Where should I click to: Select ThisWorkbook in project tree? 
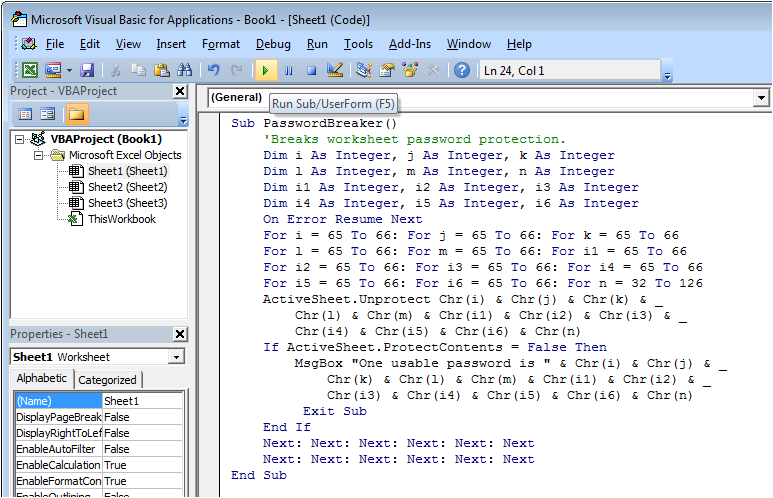point(122,219)
